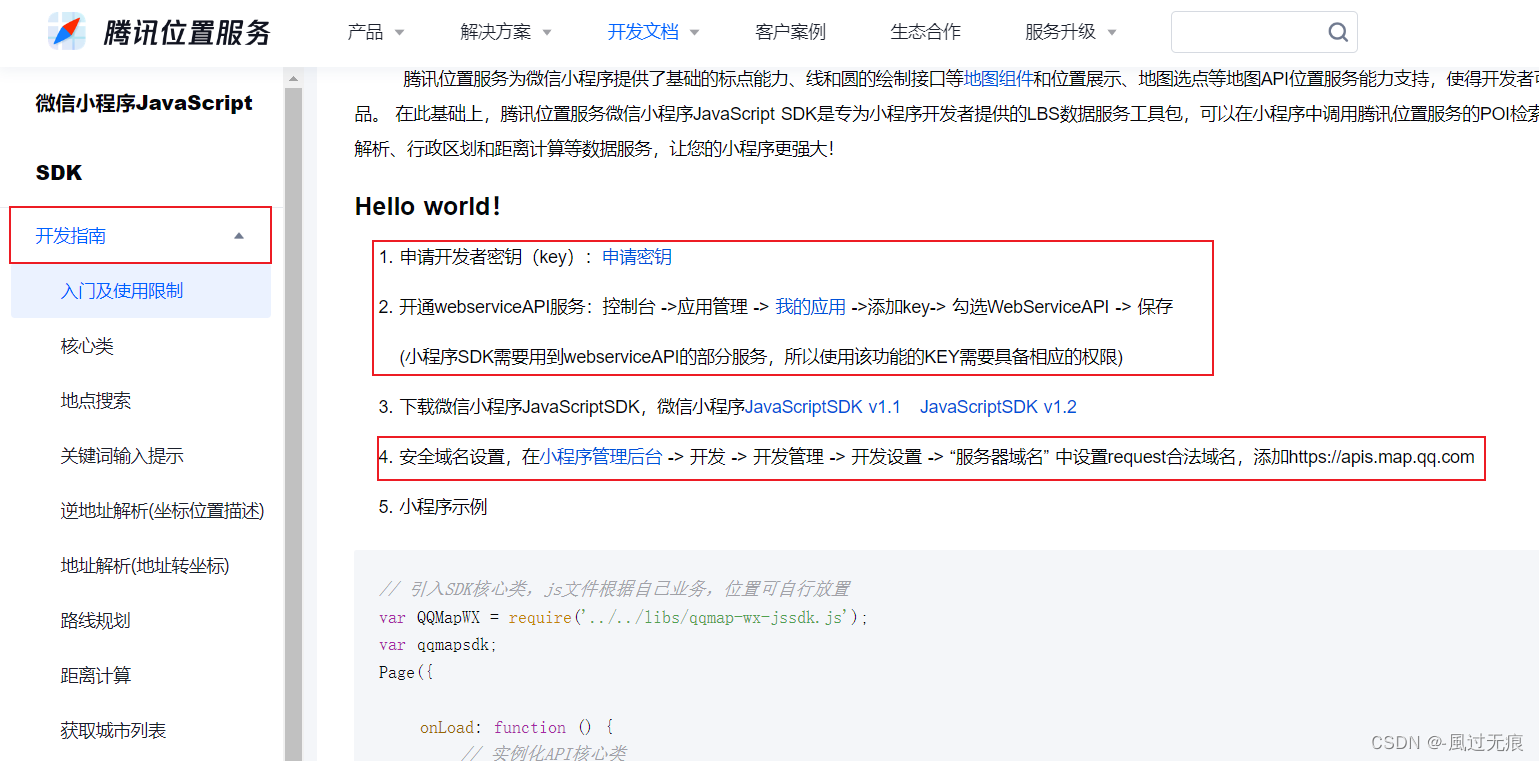This screenshot has height=761, width=1539.
Task: Open 距离计算 sidebar page
Action: coord(96,676)
